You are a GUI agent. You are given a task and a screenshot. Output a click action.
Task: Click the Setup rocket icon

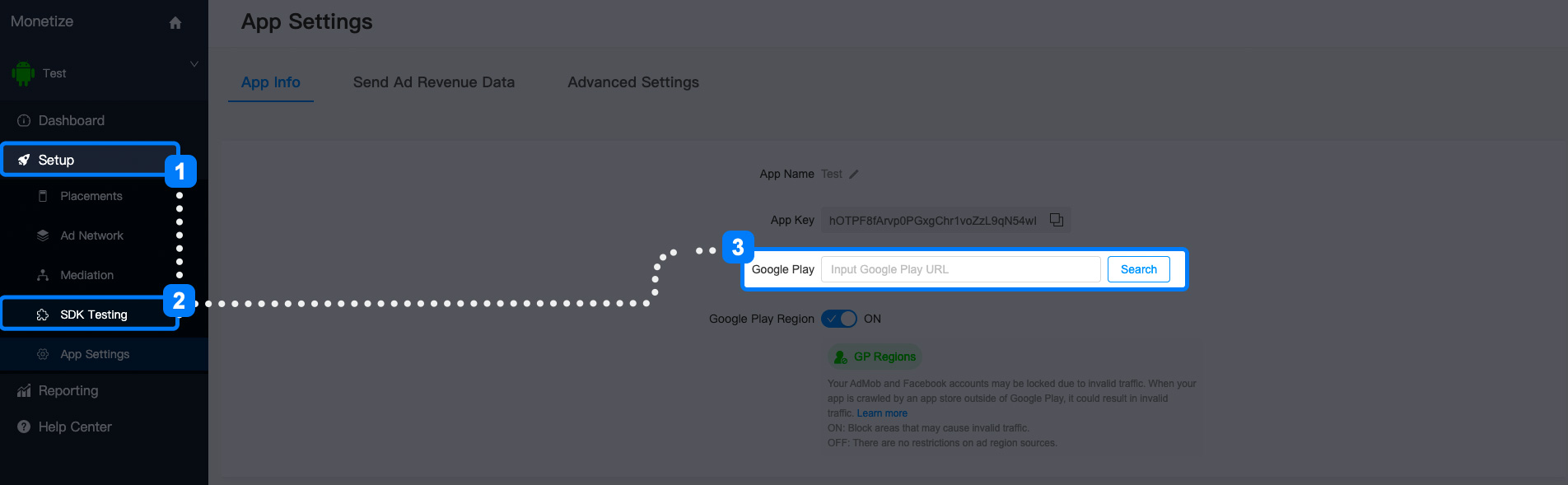coord(24,160)
